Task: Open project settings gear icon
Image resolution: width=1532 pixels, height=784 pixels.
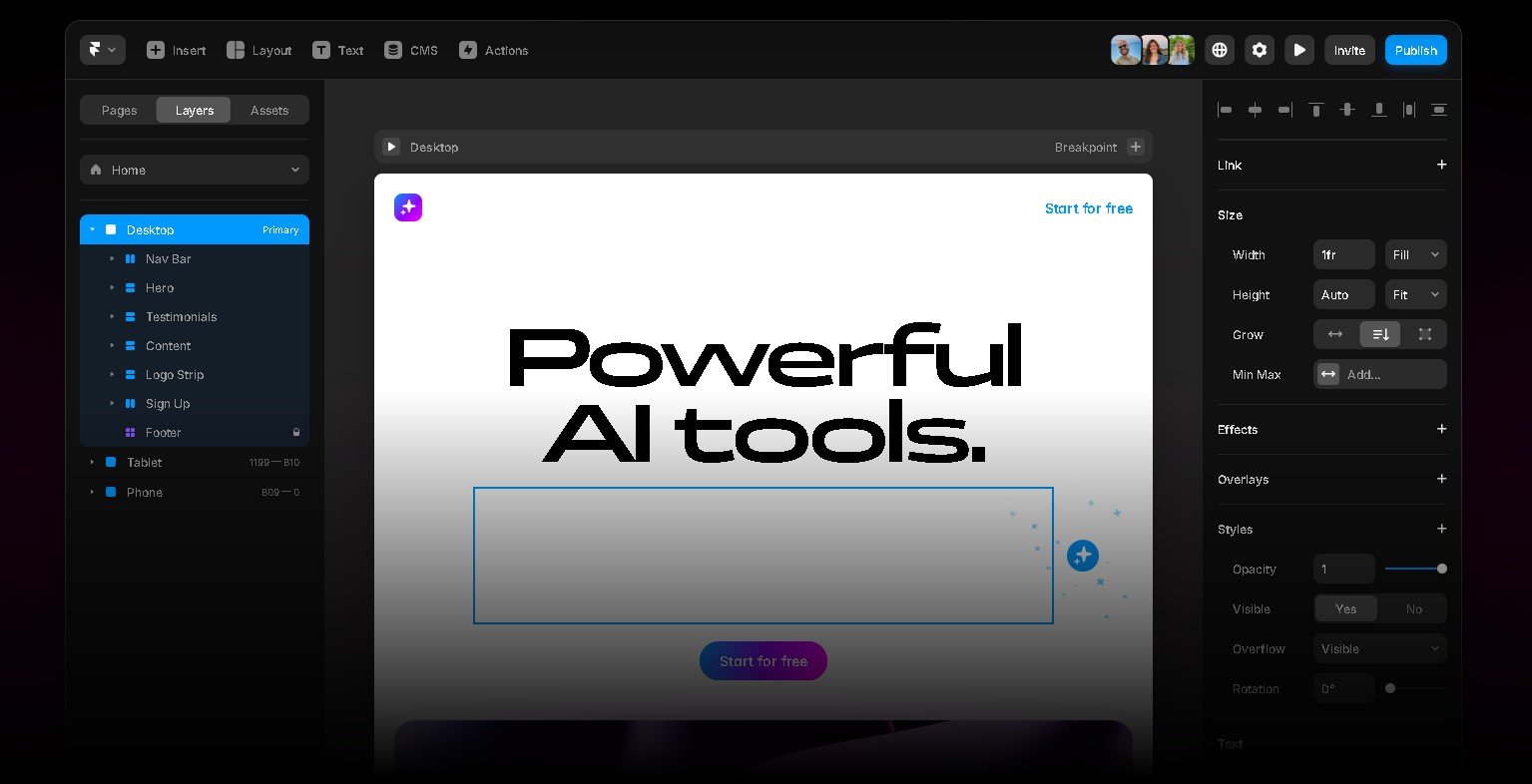Action: [1260, 50]
